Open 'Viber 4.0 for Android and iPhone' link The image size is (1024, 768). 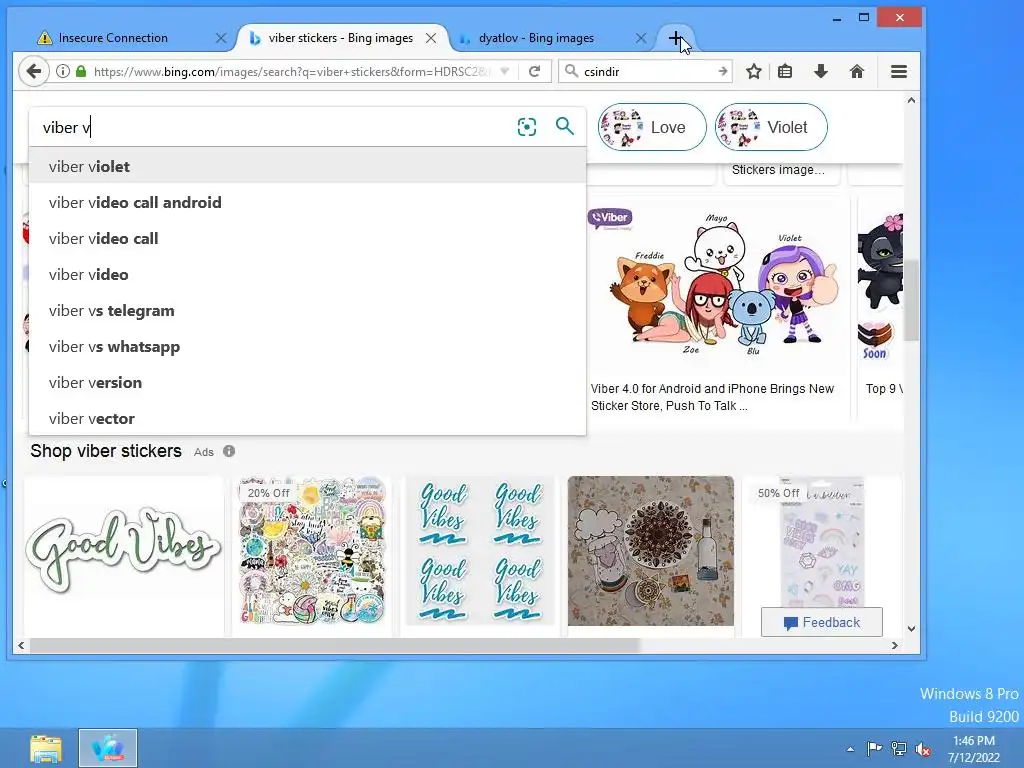[712, 397]
